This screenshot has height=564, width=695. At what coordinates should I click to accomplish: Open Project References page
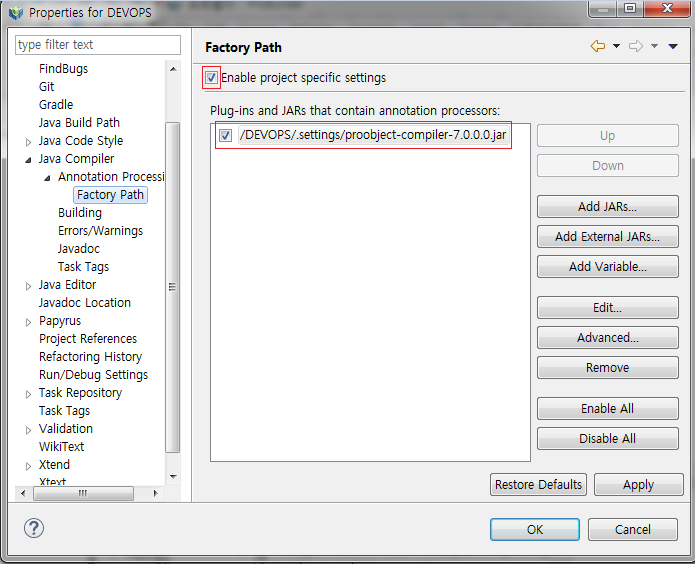coord(88,339)
